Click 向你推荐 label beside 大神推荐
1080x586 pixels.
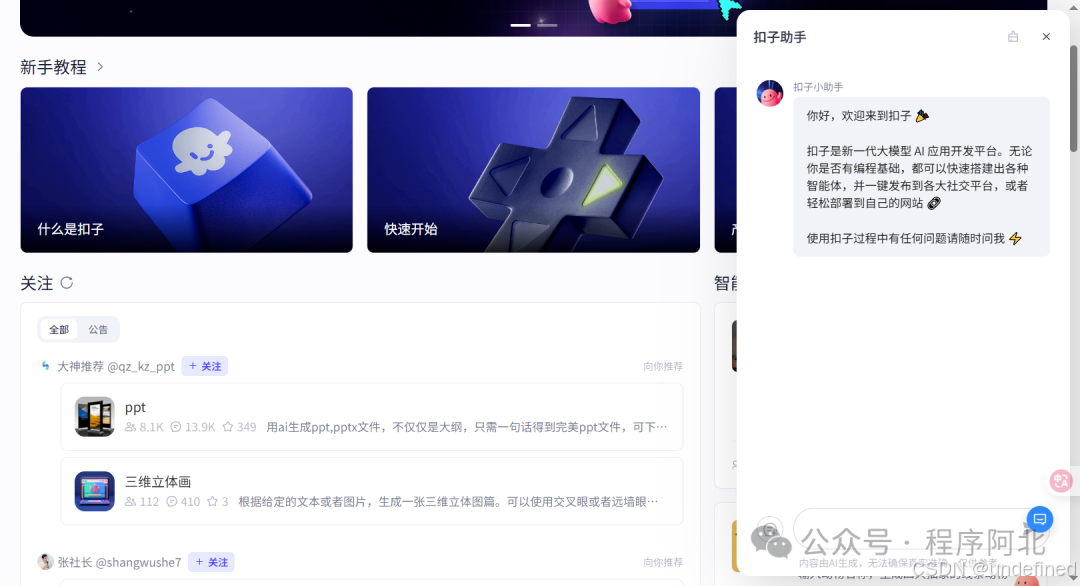(x=663, y=366)
